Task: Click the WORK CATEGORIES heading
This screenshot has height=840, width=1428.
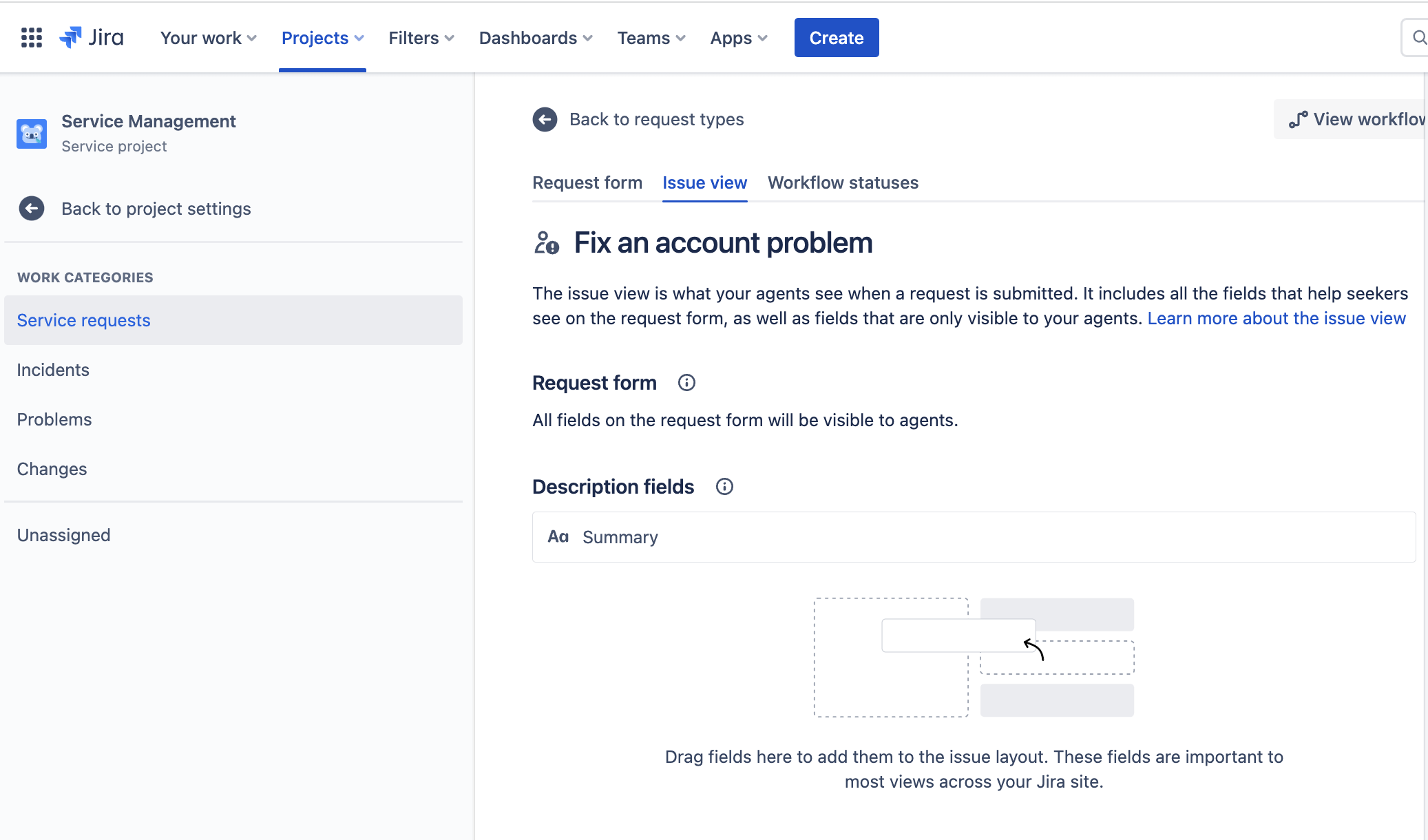Action: tap(85, 277)
